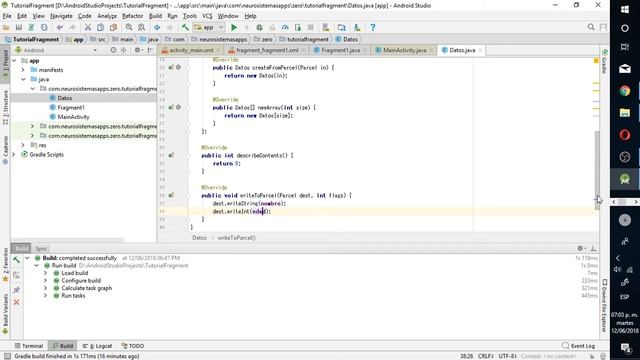640x360 pixels.
Task: Open the Structure side tab
Action: (x=5, y=107)
